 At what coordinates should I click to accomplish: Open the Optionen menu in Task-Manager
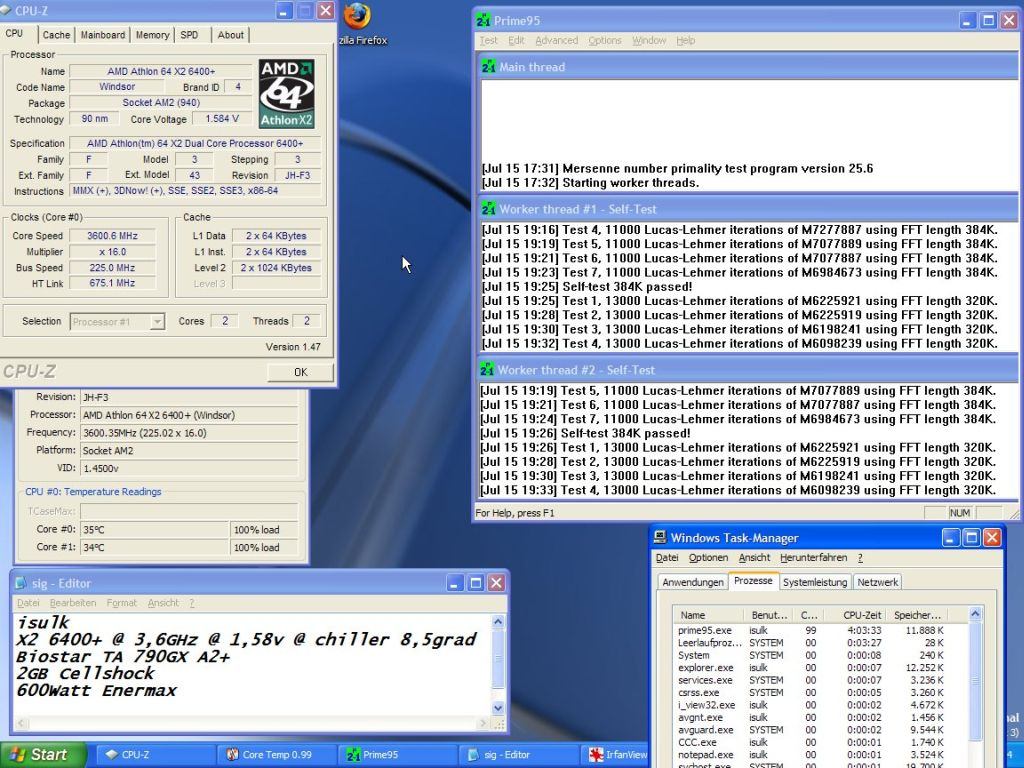point(708,558)
